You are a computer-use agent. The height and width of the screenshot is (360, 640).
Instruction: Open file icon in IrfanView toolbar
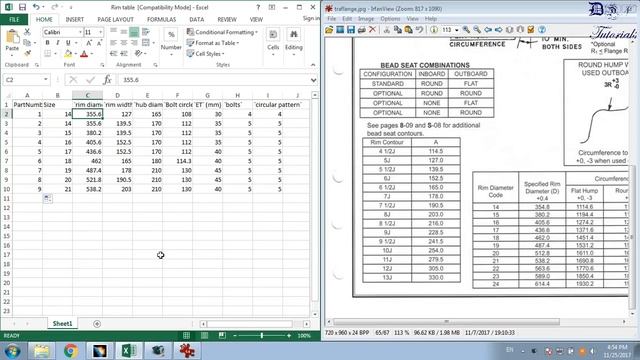(x=329, y=30)
